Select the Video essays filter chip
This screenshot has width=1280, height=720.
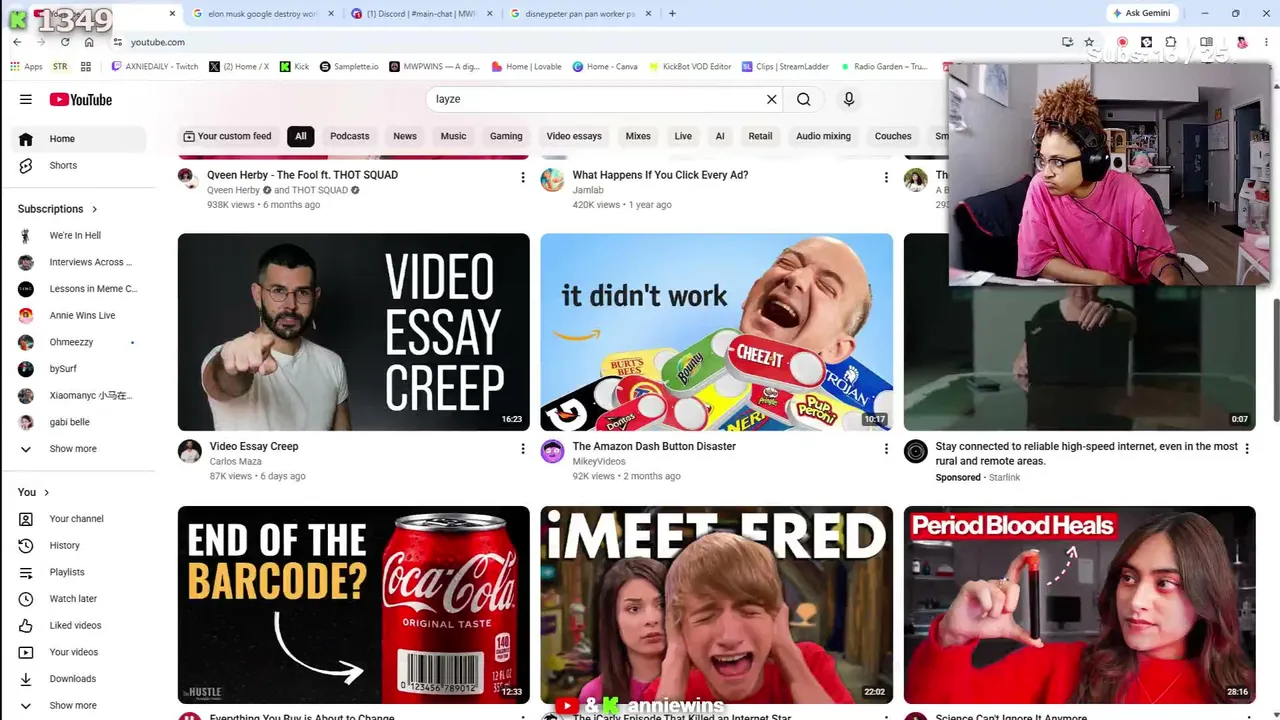pos(574,136)
